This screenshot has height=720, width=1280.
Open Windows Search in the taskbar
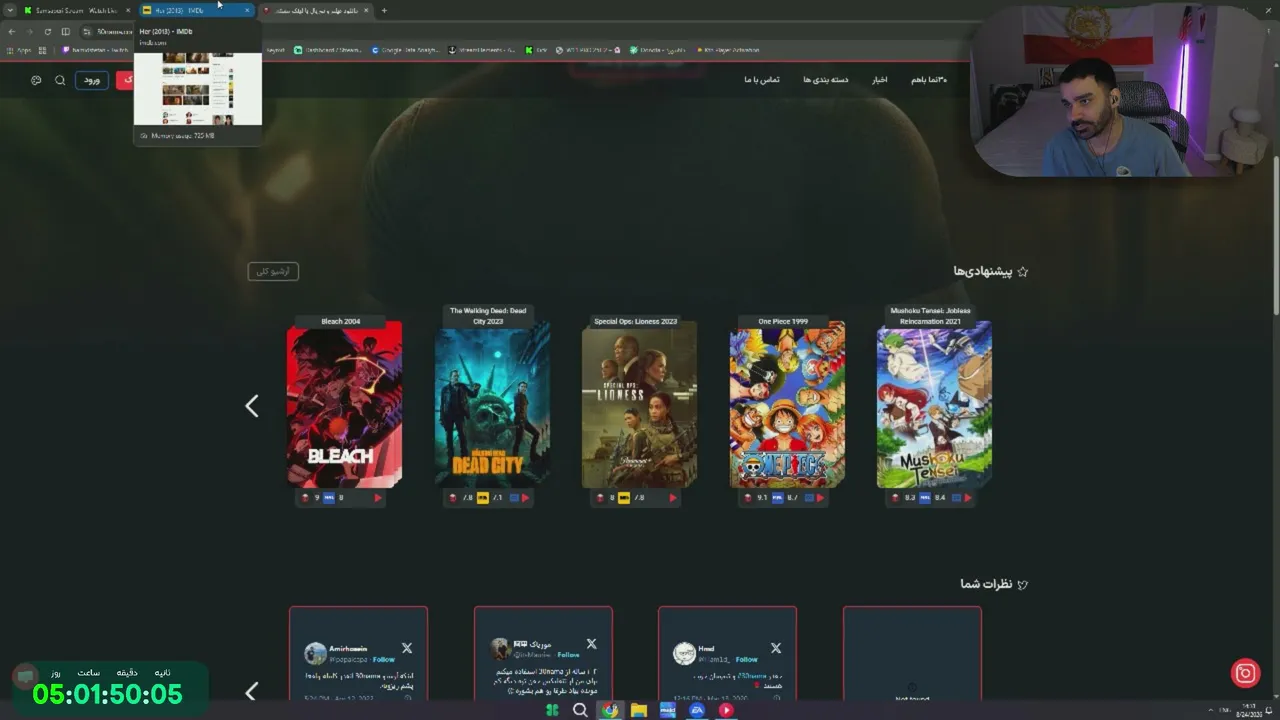pyautogui.click(x=580, y=710)
